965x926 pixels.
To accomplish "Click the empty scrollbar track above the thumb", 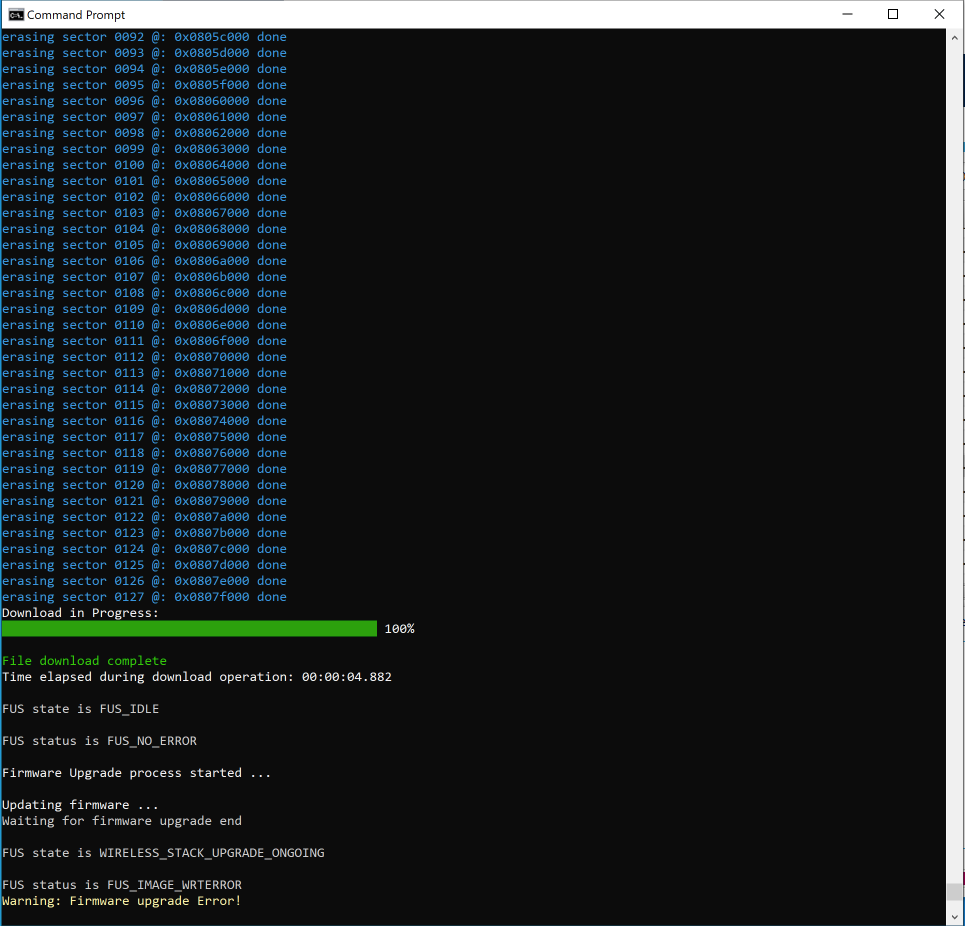I will coord(955,461).
